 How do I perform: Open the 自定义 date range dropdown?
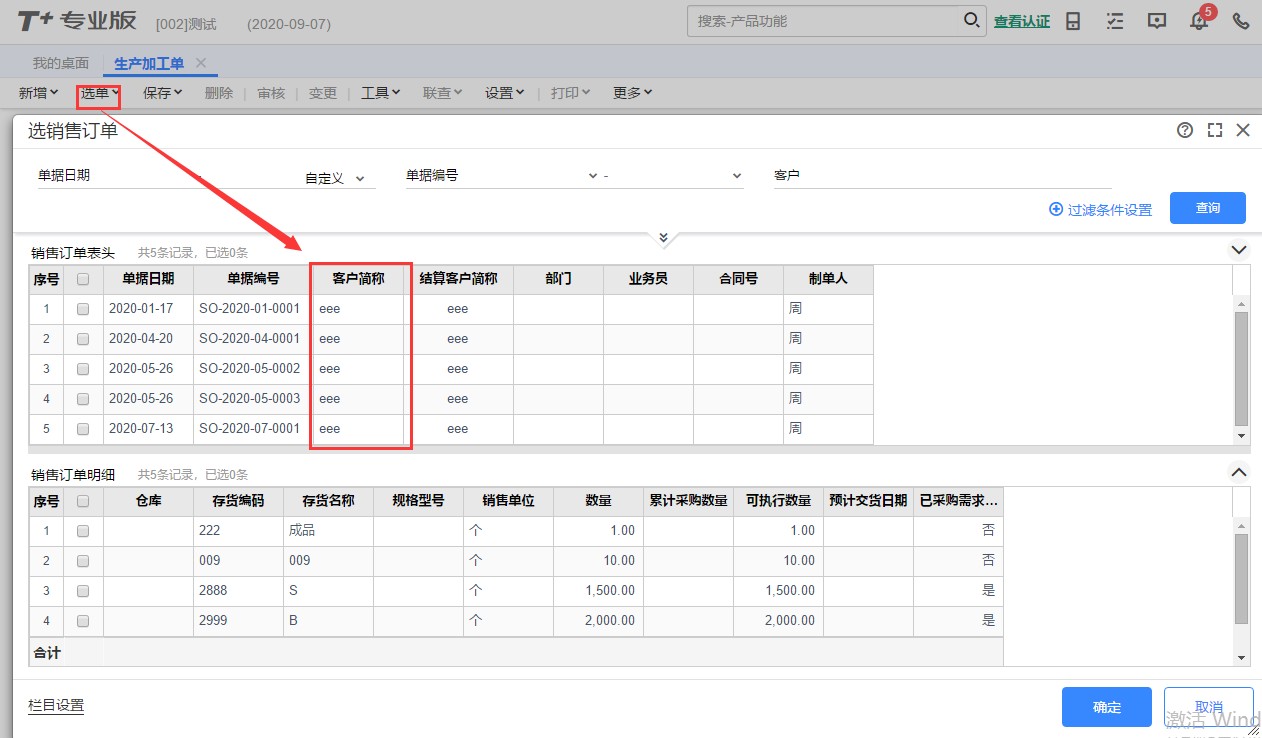pos(335,178)
